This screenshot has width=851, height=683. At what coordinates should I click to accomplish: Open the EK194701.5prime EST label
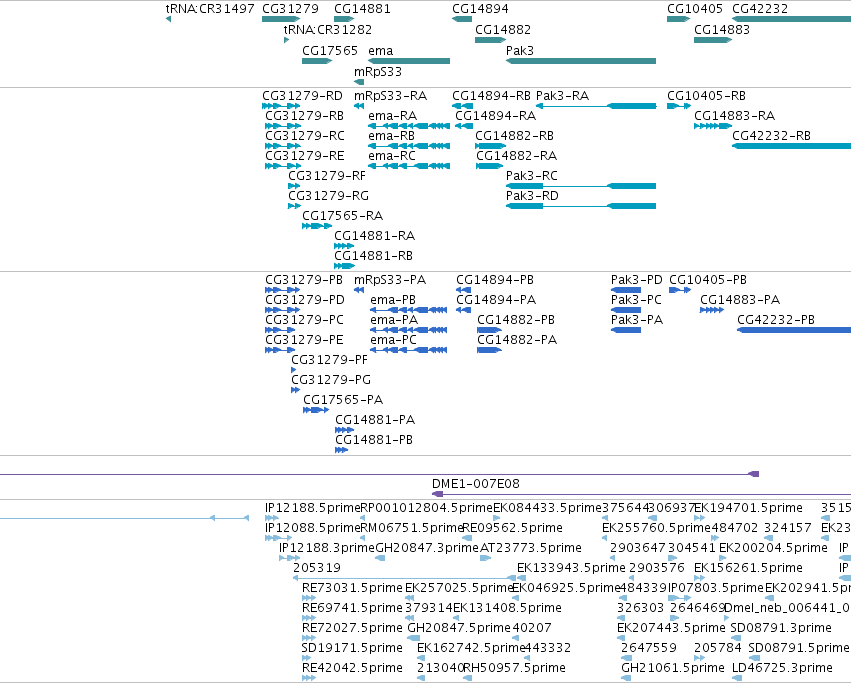[748, 508]
